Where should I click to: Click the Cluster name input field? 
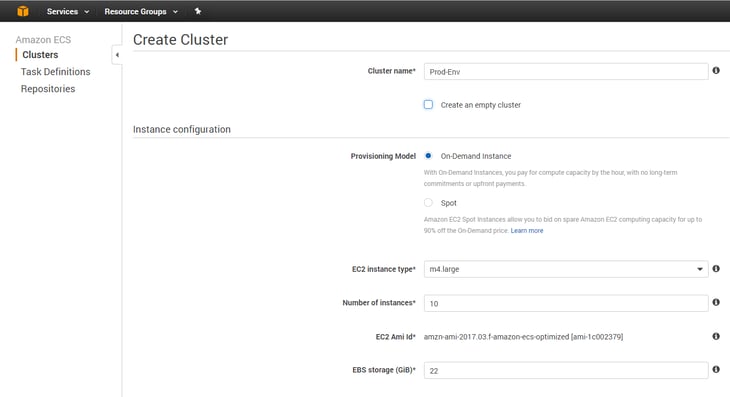pyautogui.click(x=566, y=72)
